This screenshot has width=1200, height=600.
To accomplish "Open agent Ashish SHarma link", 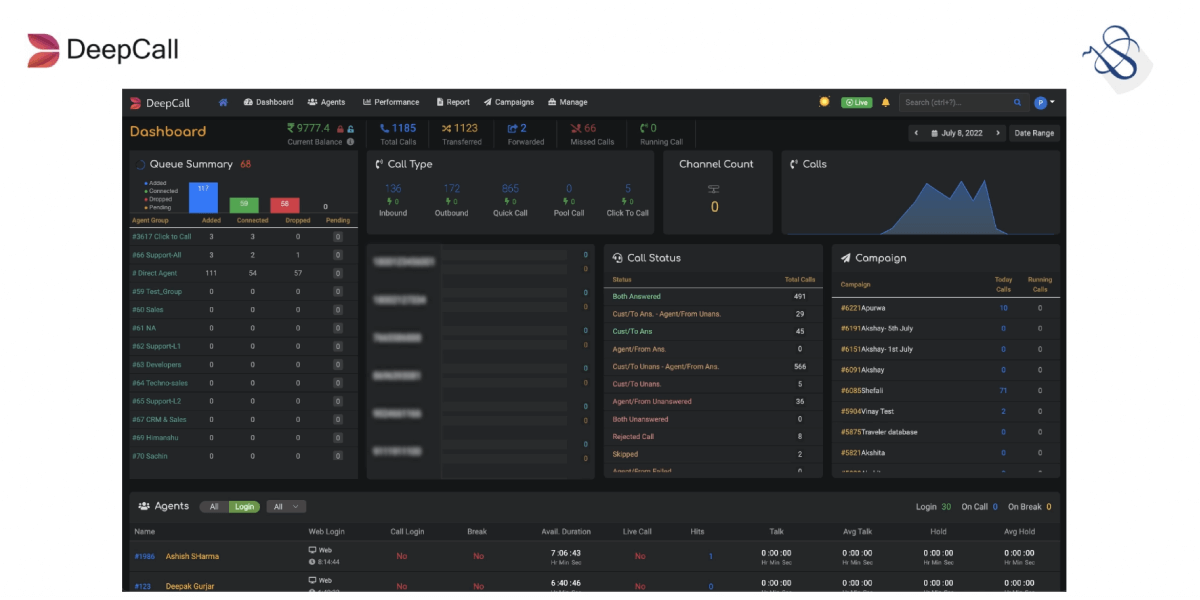I will pos(192,556).
